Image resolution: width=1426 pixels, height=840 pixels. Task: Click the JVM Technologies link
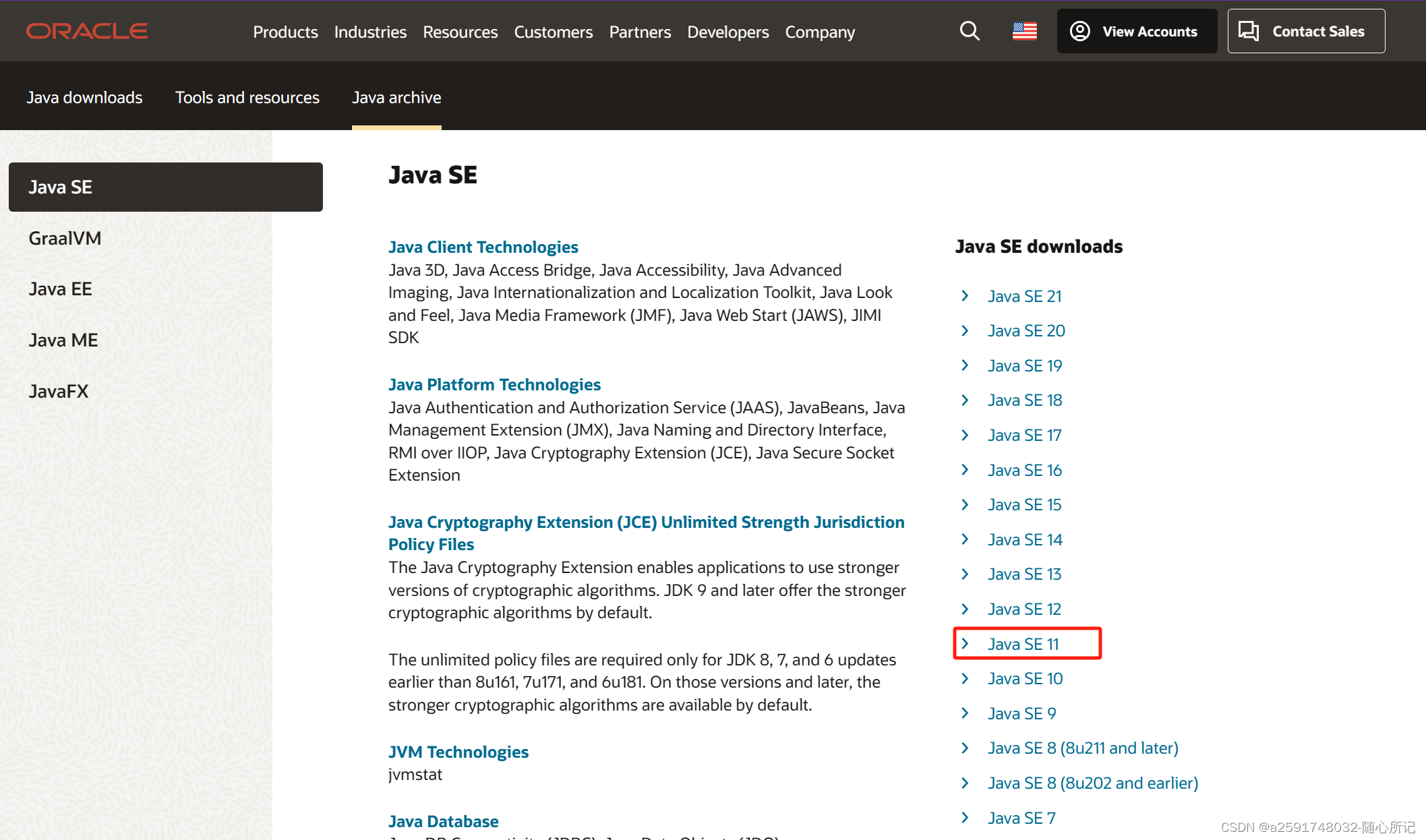click(458, 752)
